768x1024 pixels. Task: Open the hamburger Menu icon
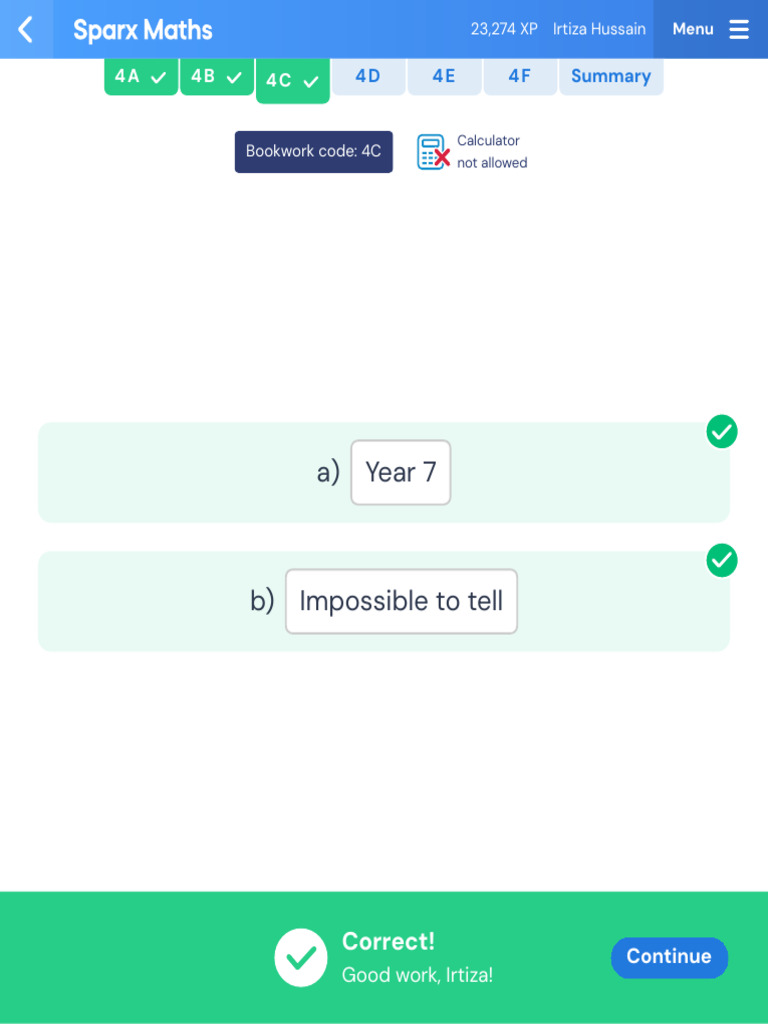(739, 29)
